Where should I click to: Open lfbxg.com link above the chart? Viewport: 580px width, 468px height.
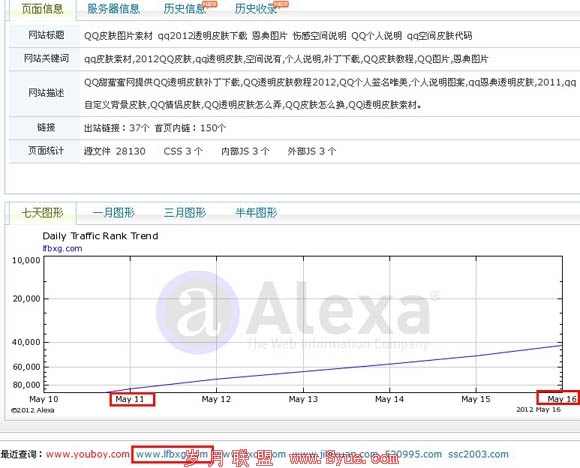62,248
